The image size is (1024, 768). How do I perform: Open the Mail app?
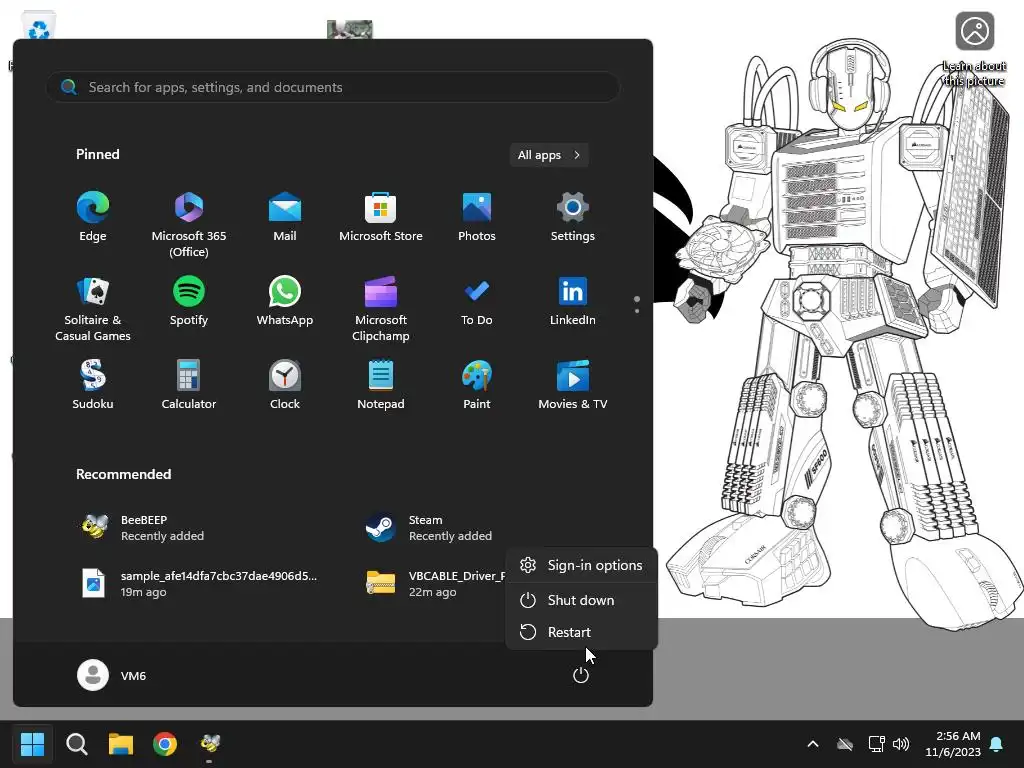285,217
